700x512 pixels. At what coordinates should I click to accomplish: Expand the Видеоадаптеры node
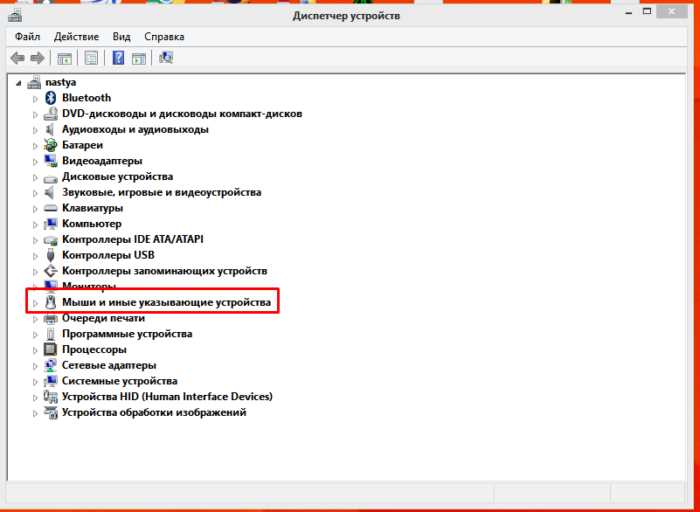[x=35, y=162]
